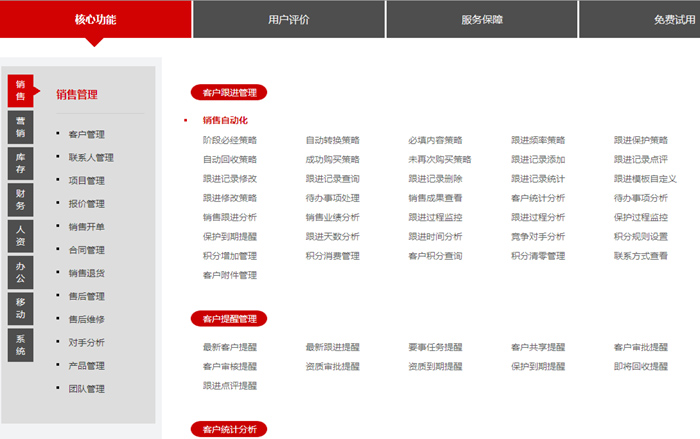Screen dimensions: 700x439
Task: Open the 服务保障 tab
Action: (x=482, y=19)
